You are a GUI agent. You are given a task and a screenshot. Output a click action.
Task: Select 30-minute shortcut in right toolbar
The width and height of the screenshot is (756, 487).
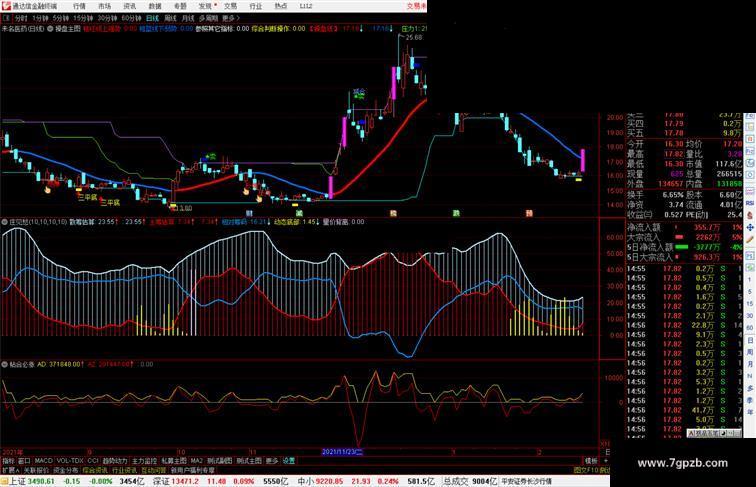pos(750,316)
